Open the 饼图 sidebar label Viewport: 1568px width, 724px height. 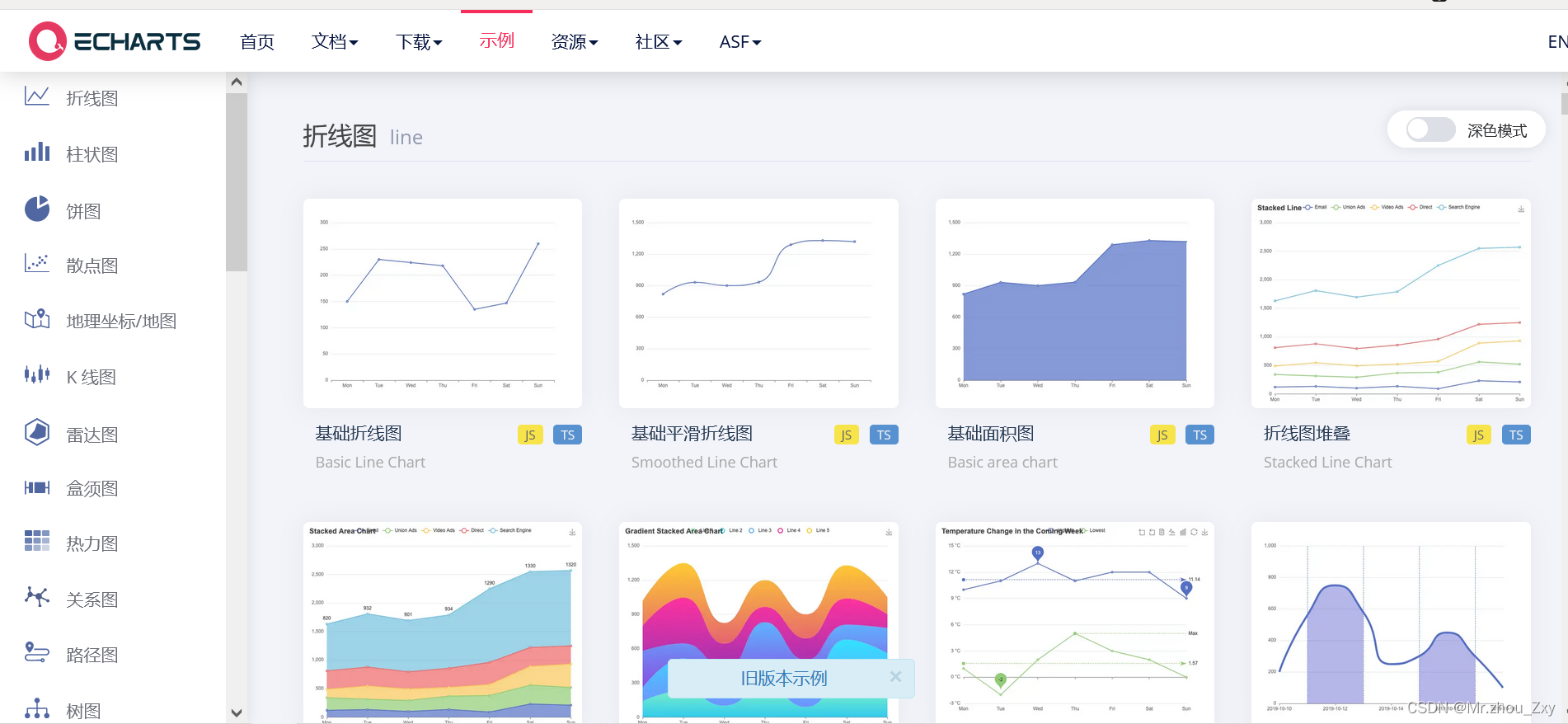coord(83,211)
